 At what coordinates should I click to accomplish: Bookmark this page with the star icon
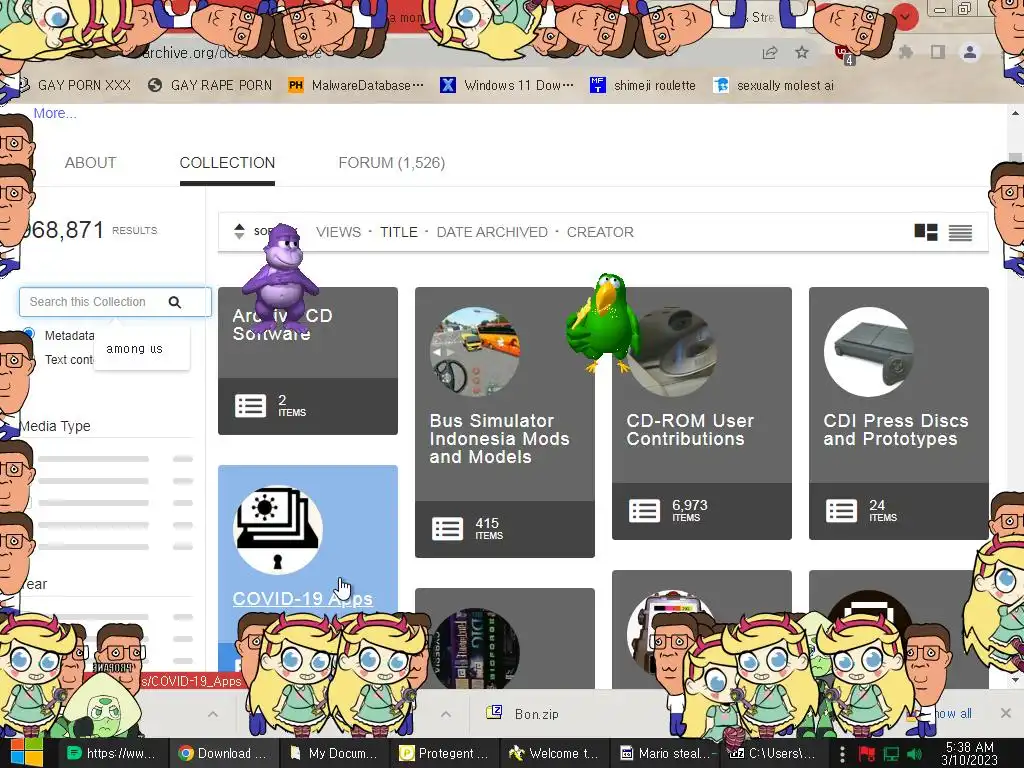point(802,52)
